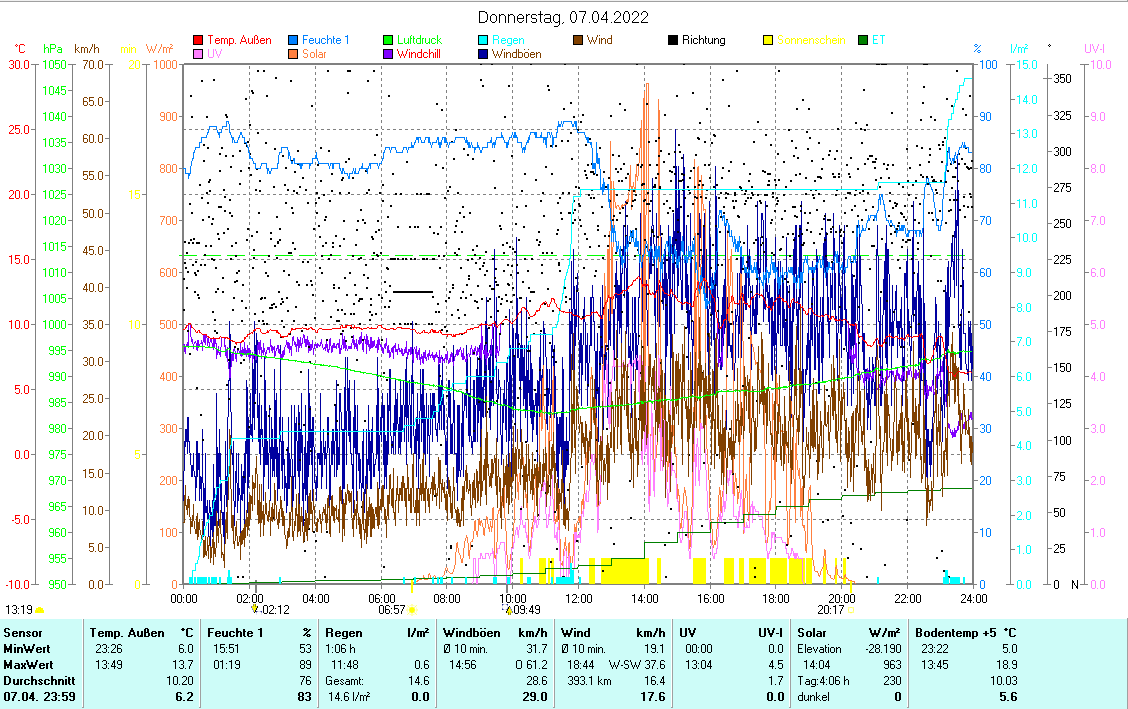The height and width of the screenshot is (709, 1128).
Task: Click the pink UV legend label
Action: pyautogui.click(x=214, y=54)
